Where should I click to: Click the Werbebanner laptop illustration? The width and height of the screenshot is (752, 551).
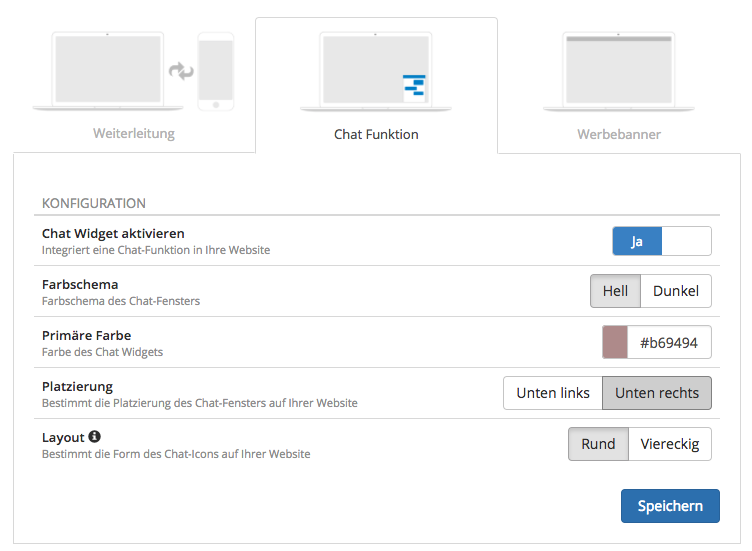(619, 71)
